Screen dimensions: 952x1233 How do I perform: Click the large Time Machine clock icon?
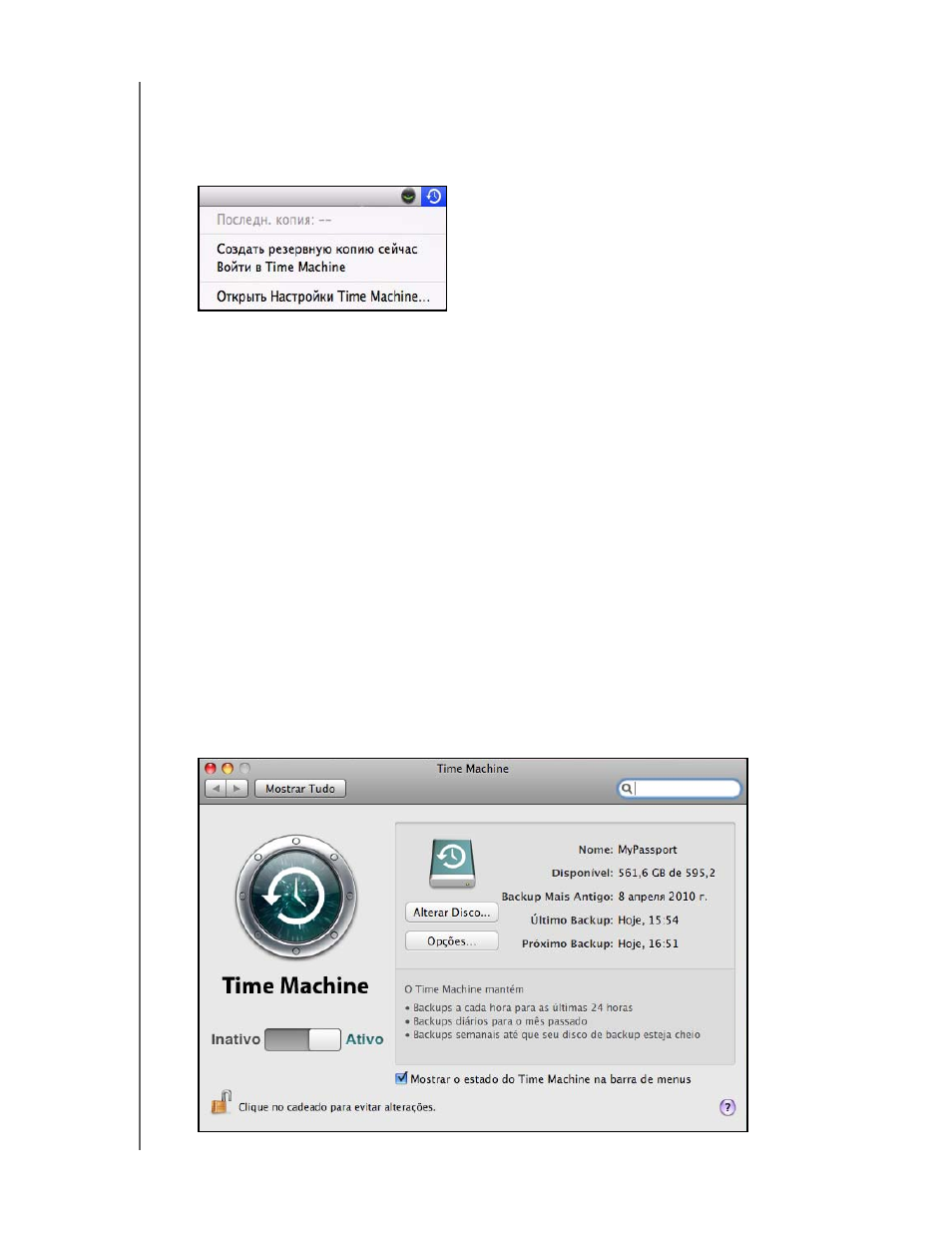[295, 897]
